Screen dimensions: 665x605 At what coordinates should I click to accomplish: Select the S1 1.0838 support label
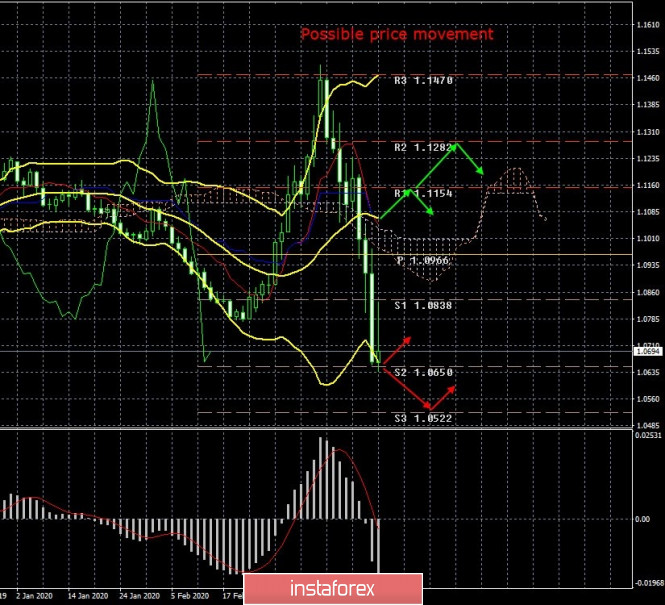click(x=423, y=306)
